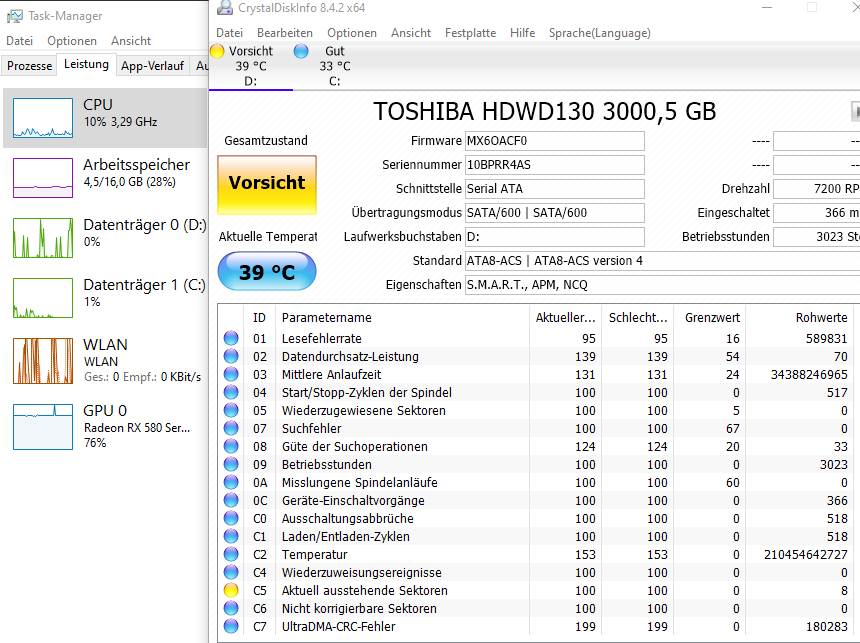Click the Aktueller... column header
The image size is (860, 643).
565,318
